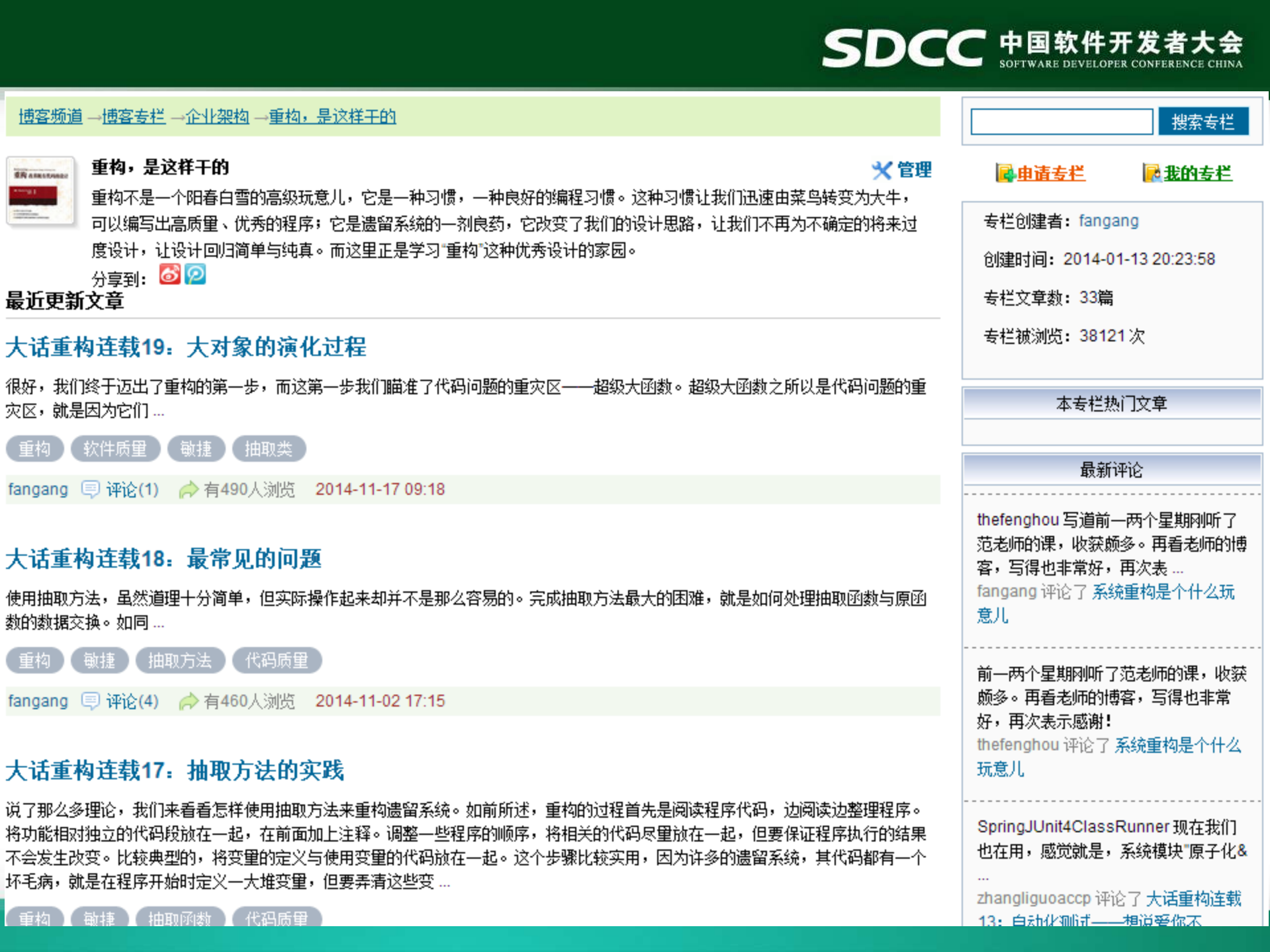The height and width of the screenshot is (952, 1270).
Task: Open article 大话重构连载19：大对象的演化过程
Action: (x=185, y=347)
